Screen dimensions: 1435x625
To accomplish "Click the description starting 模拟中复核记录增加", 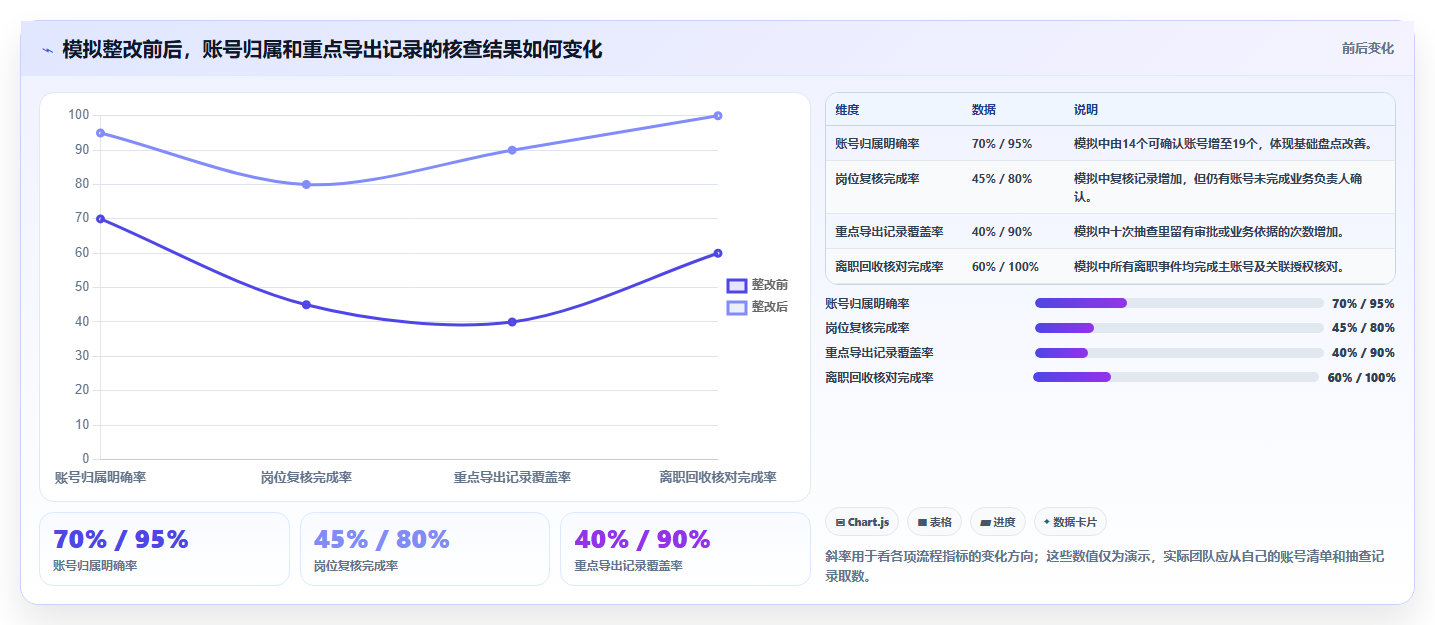I will (1217, 188).
